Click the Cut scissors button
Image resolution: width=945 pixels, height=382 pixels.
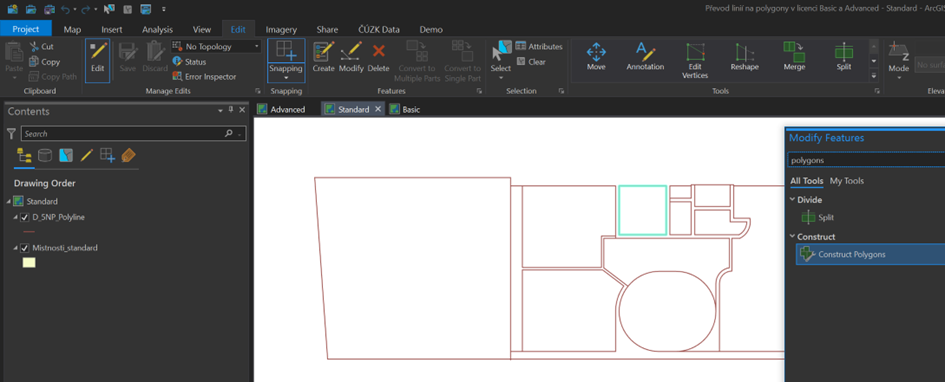click(42, 46)
